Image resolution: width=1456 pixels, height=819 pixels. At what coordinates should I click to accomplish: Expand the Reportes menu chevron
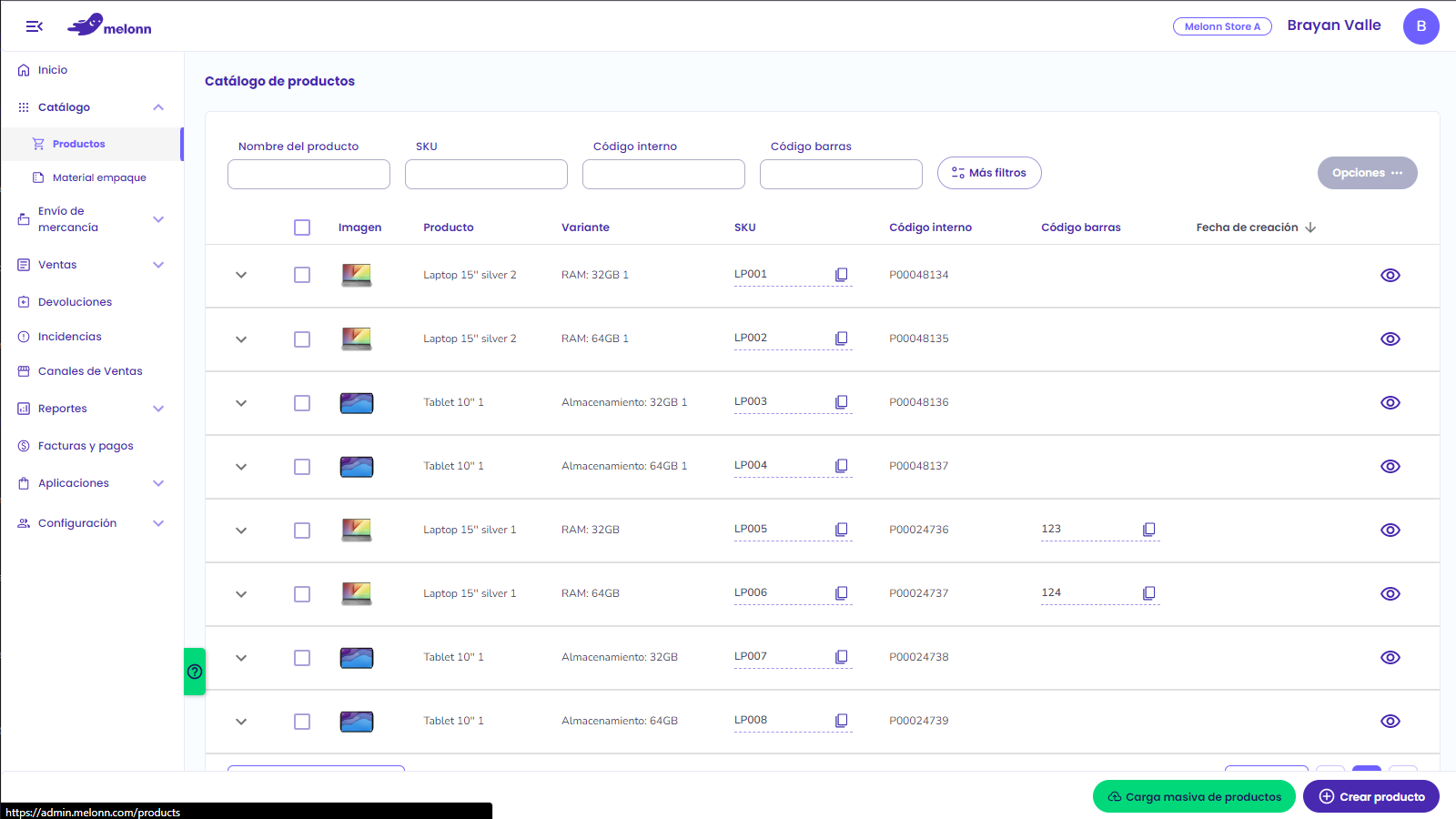tap(158, 409)
